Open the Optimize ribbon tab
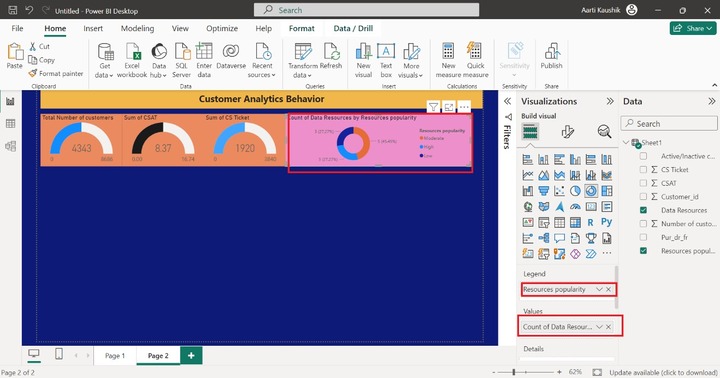720x378 pixels. 222,28
